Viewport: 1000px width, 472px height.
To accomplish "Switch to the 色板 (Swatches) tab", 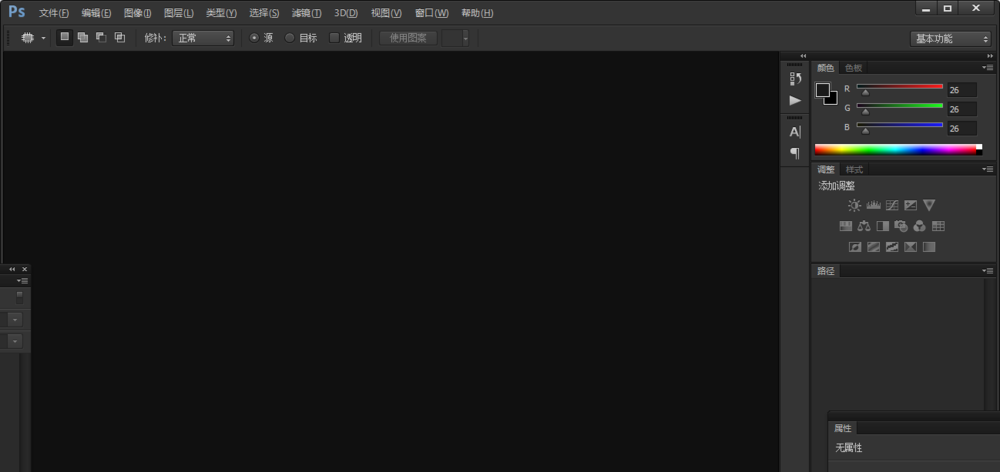I will pos(853,68).
